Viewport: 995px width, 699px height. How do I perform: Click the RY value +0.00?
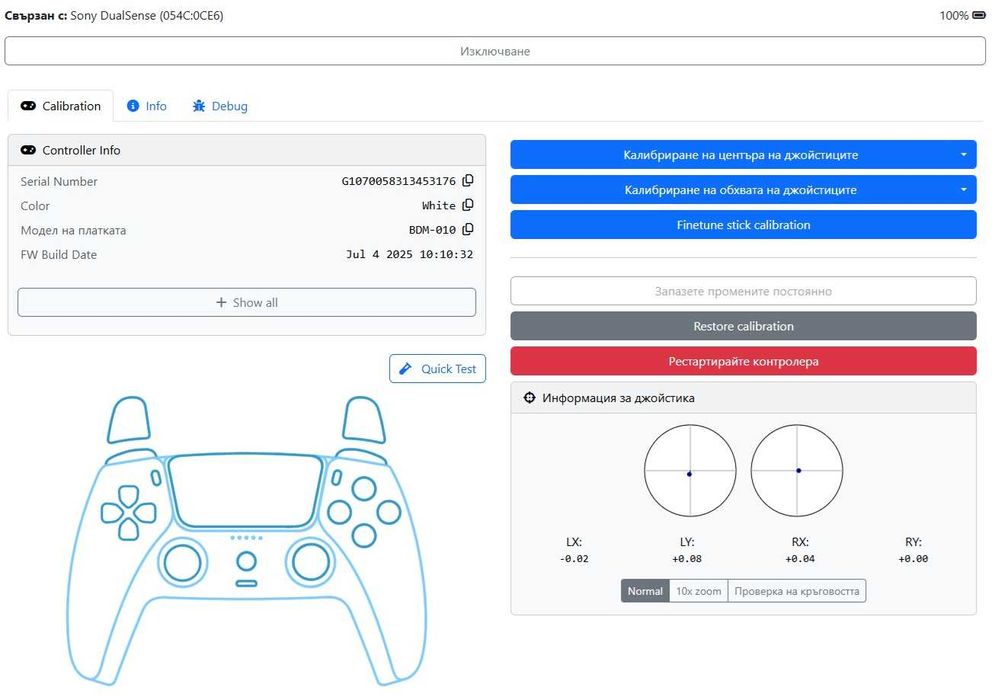point(913,559)
